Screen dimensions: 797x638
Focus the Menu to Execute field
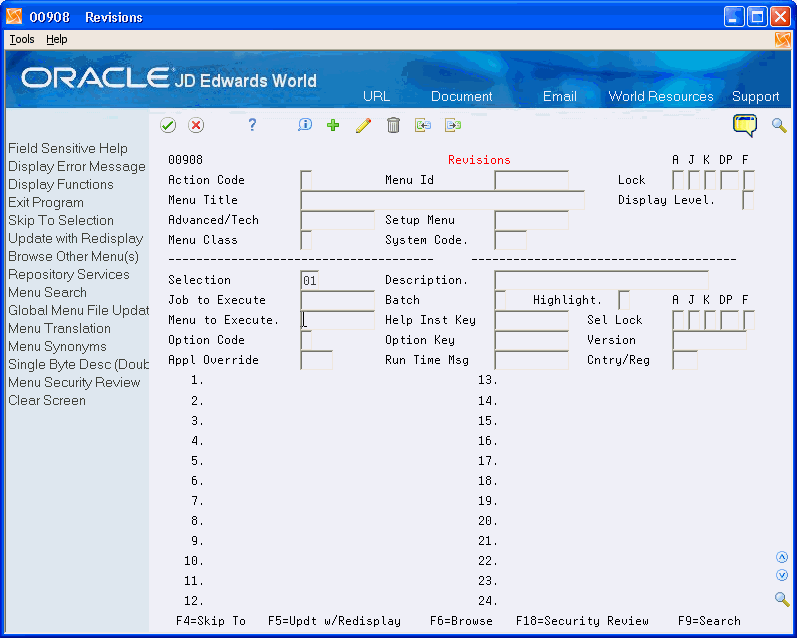[337, 320]
